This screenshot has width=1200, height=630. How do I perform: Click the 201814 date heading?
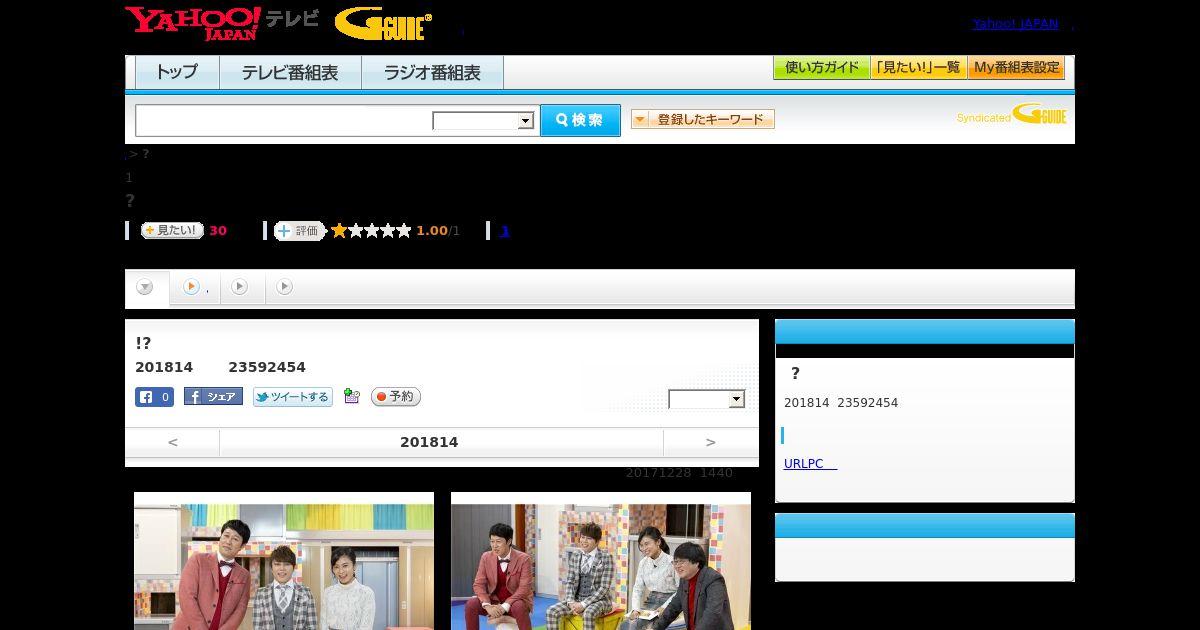coord(429,442)
